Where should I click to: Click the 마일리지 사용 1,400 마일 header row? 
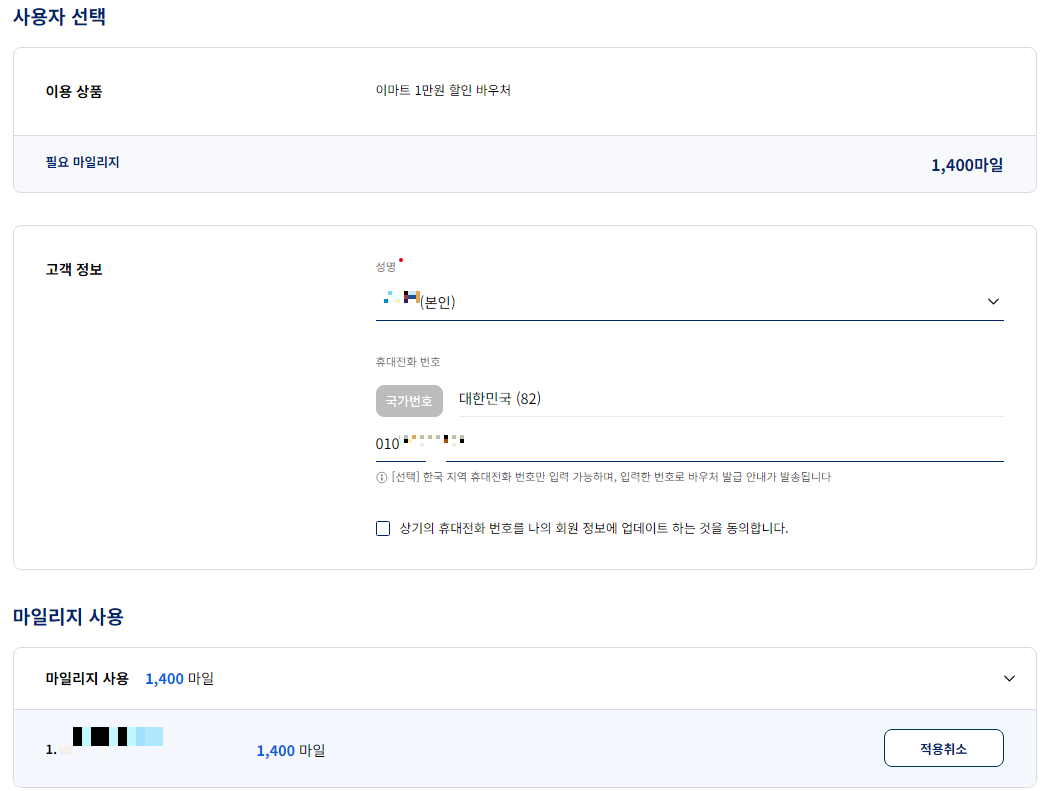pos(525,678)
